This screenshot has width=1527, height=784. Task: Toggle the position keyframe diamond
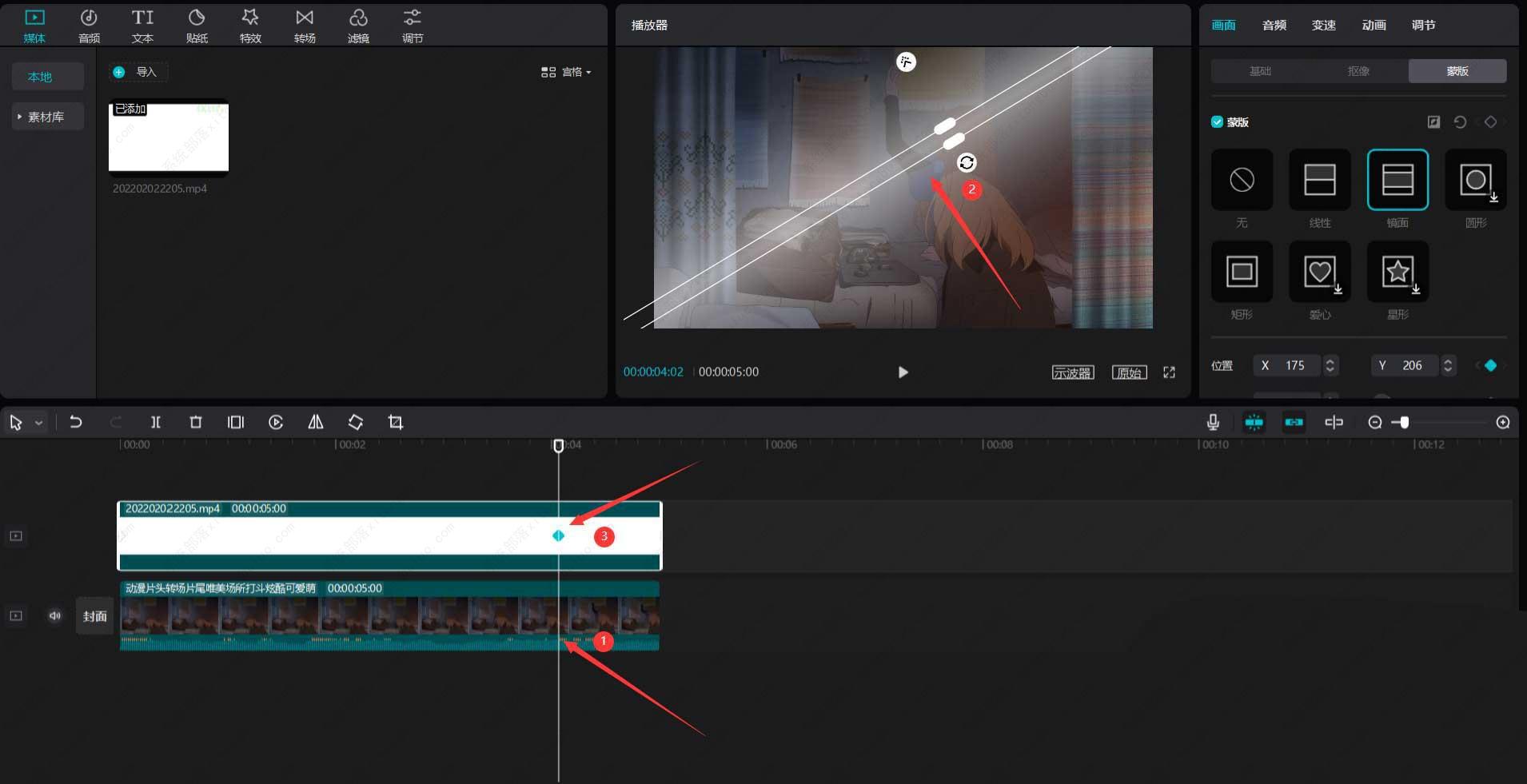1490,365
